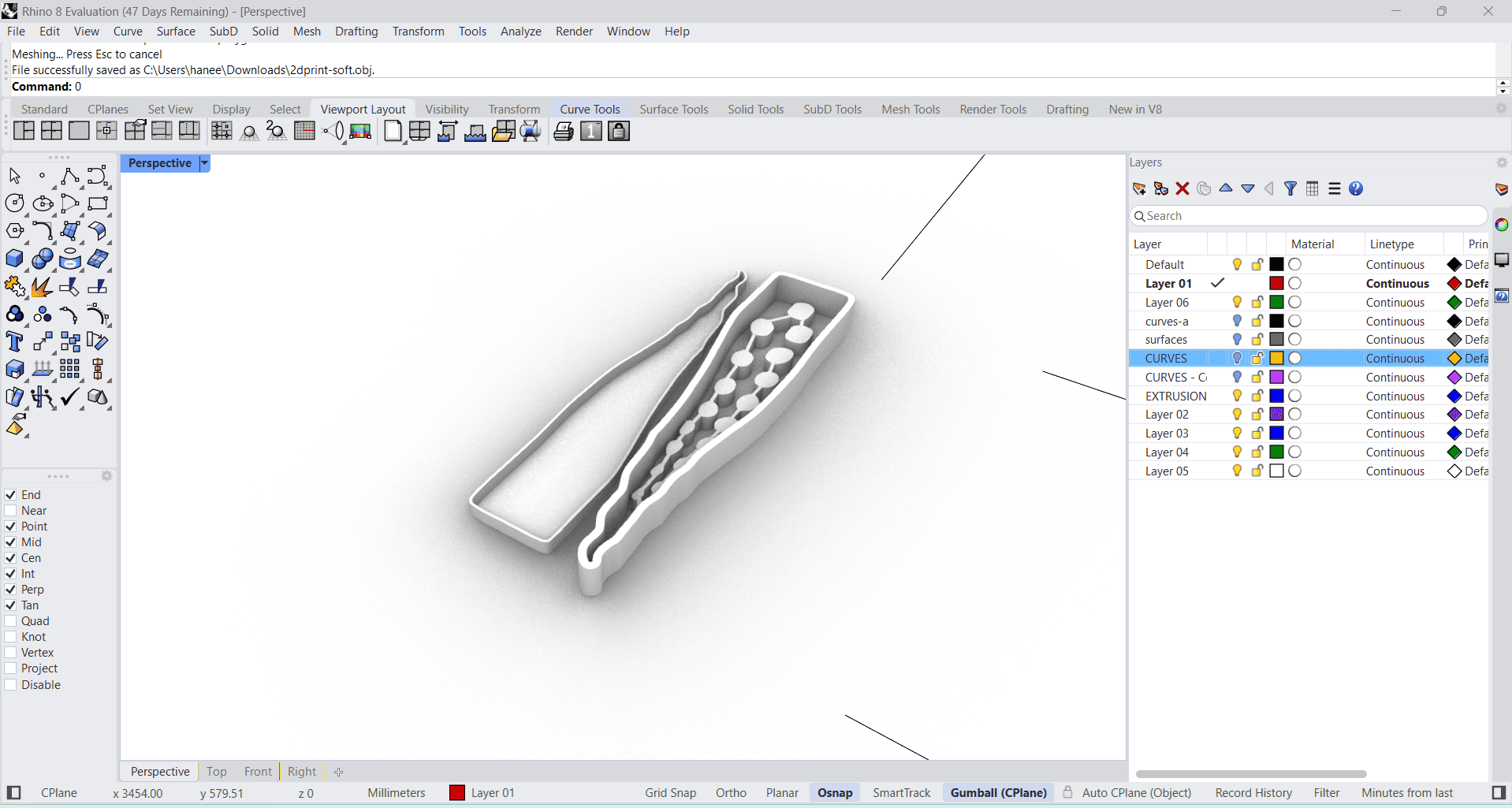Check the Quad osnap checkbox
The image size is (1512, 808).
pos(11,621)
